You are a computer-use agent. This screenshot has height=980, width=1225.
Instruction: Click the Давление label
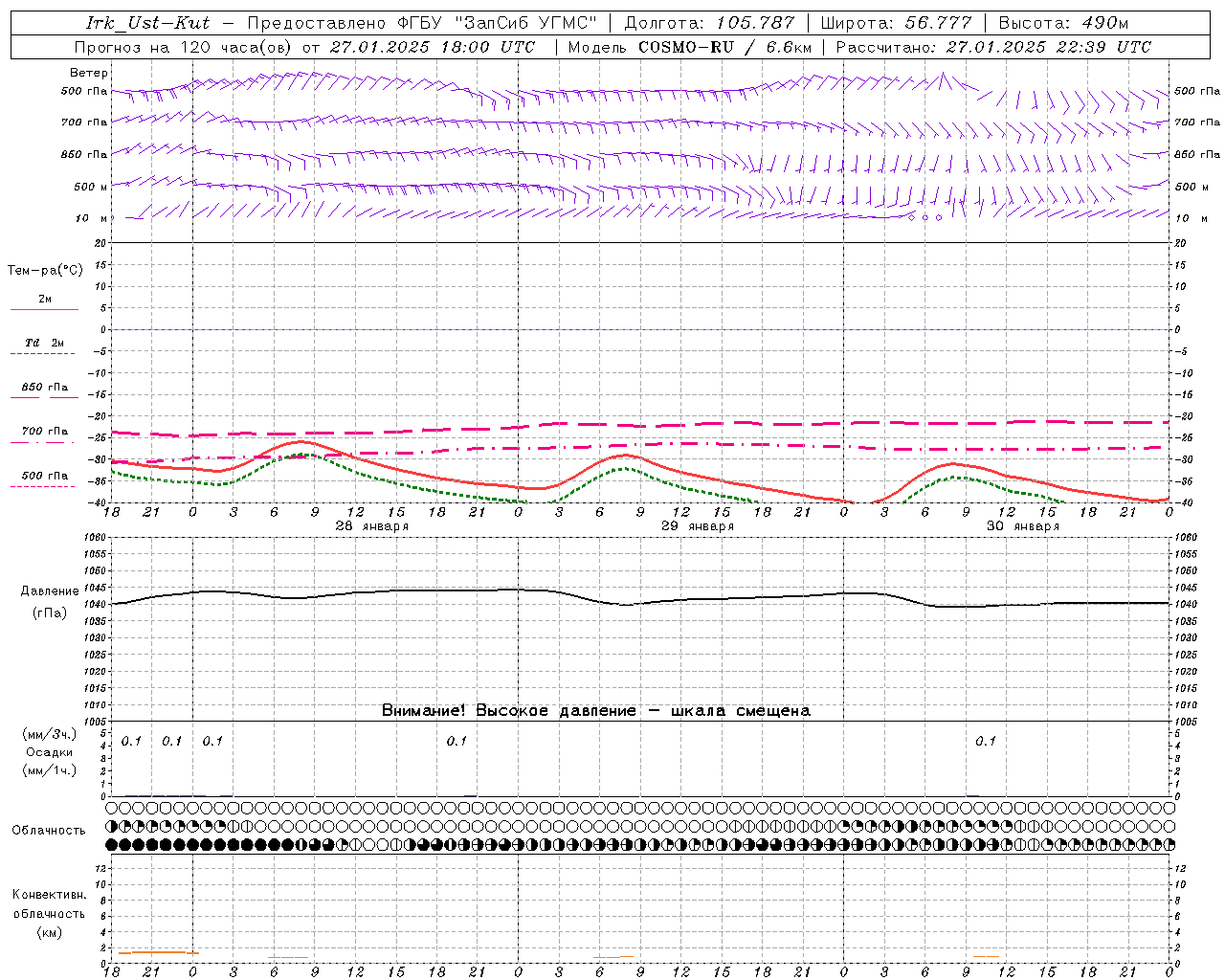[50, 591]
